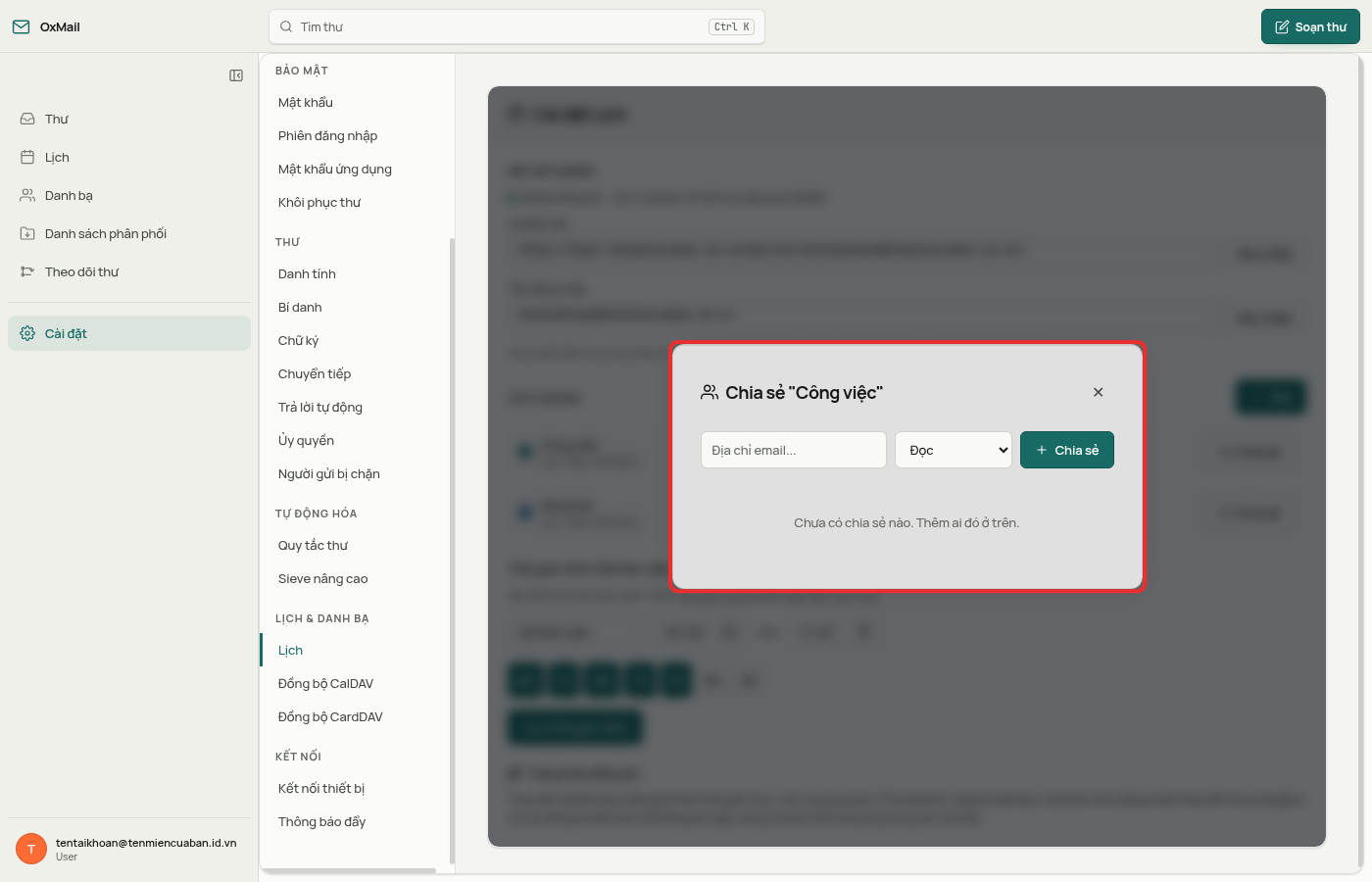Open the Đọc permission dropdown
Image resolution: width=1372 pixels, height=882 pixels.
pyautogui.click(x=954, y=450)
